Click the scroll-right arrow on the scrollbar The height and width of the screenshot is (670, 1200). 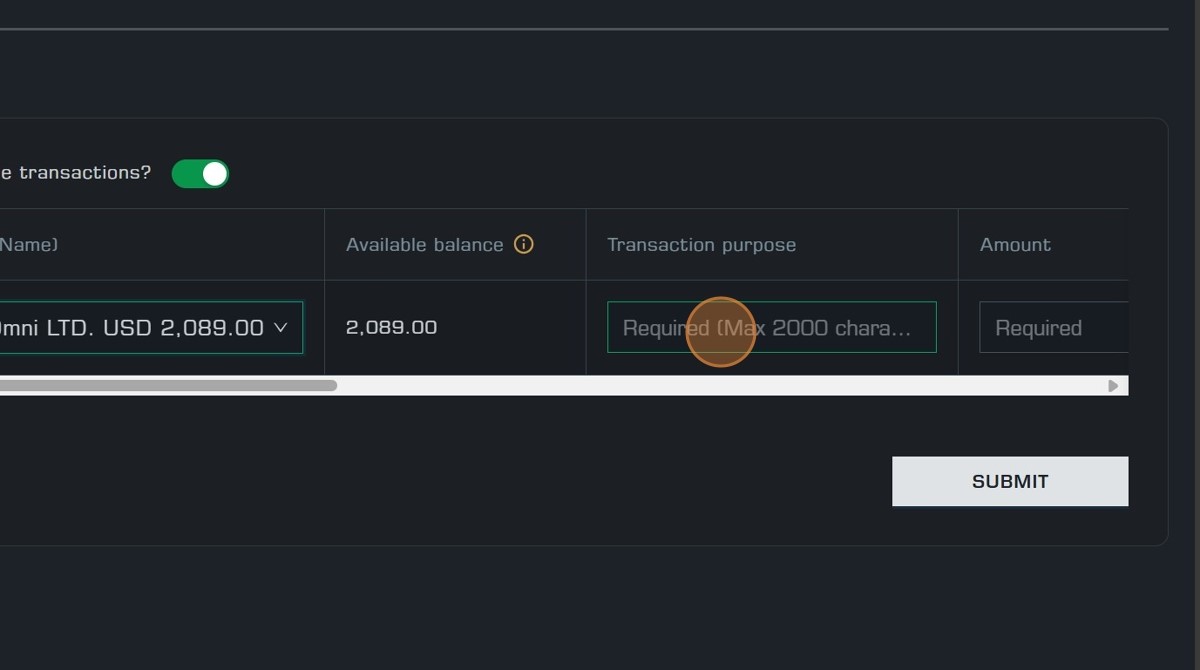[1112, 386]
